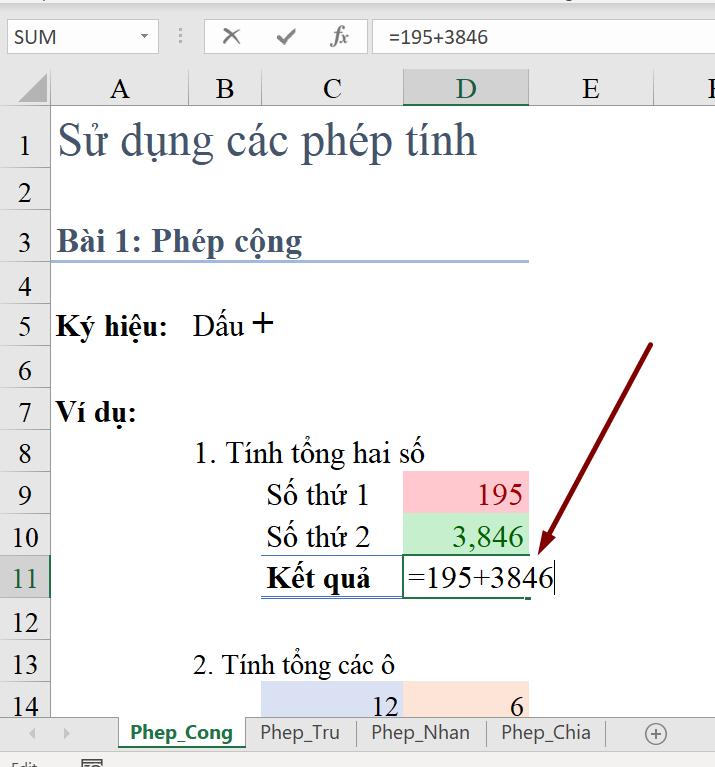Select row 2 header

tap(25, 190)
